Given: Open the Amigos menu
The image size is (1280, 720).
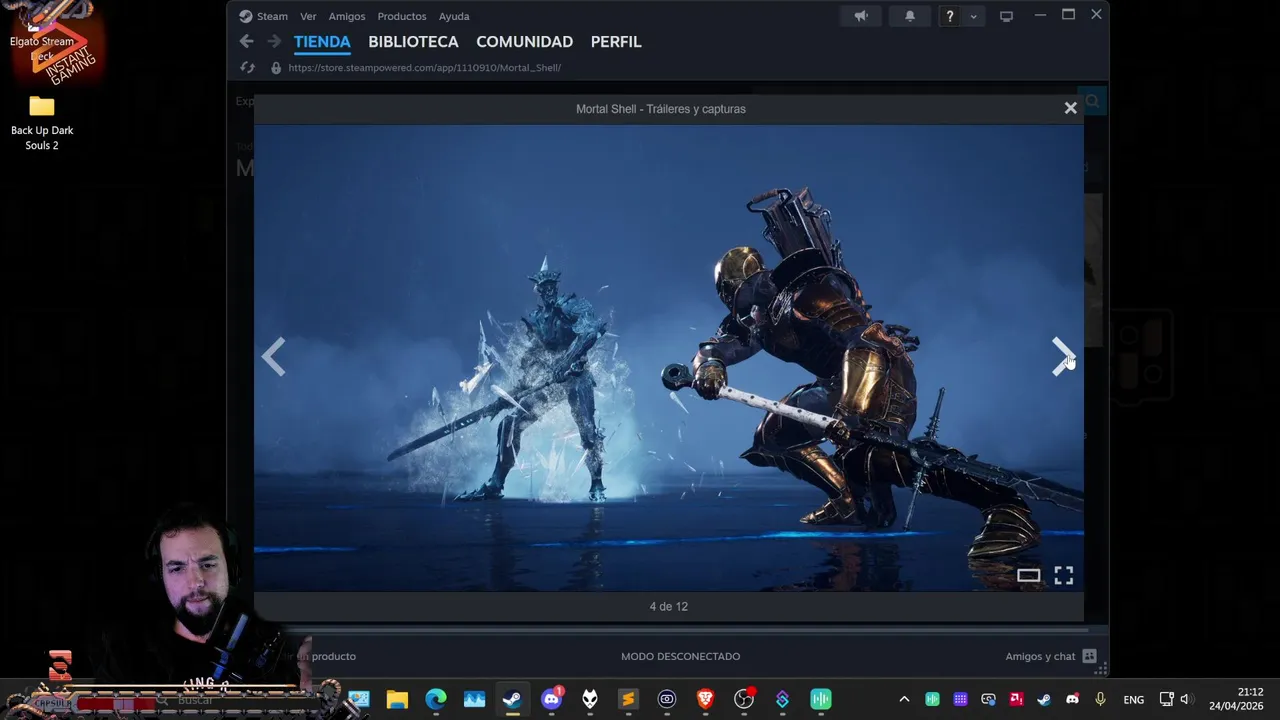Looking at the screenshot, I should click(347, 16).
